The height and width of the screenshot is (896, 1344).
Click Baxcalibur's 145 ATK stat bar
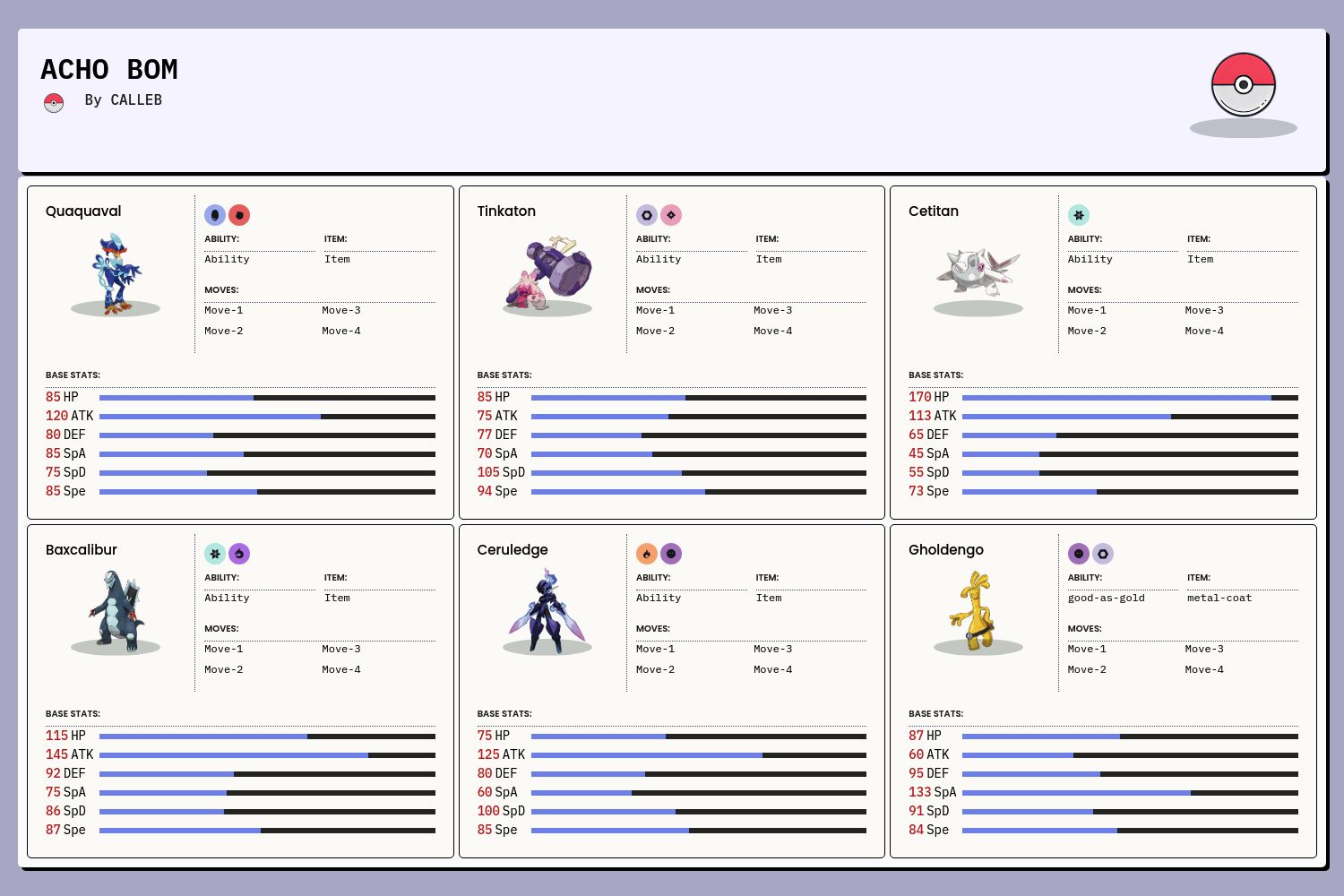(267, 755)
